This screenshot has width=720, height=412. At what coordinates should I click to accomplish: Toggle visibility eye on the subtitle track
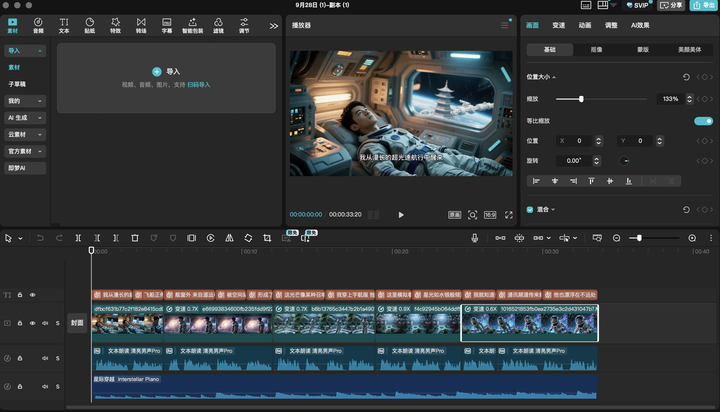click(32, 295)
